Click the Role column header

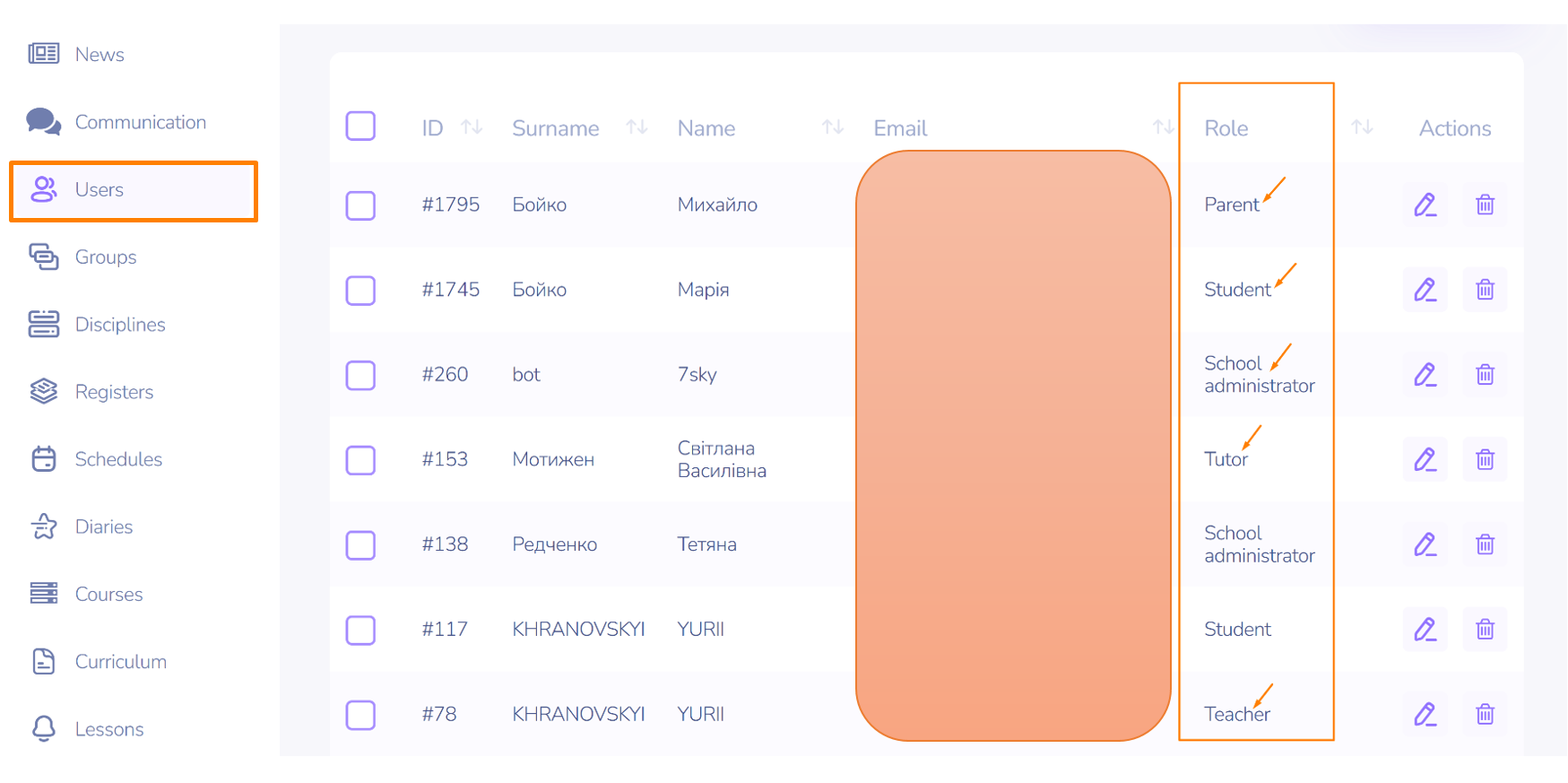click(x=1226, y=128)
